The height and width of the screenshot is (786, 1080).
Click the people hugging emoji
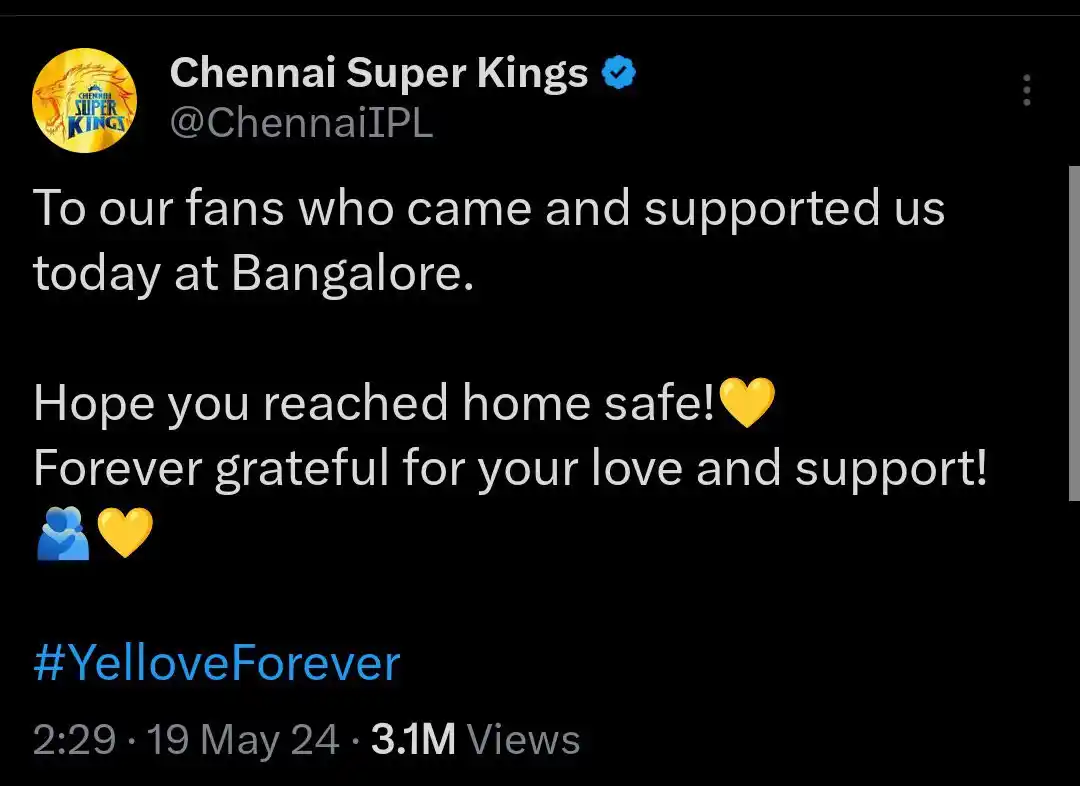point(62,533)
